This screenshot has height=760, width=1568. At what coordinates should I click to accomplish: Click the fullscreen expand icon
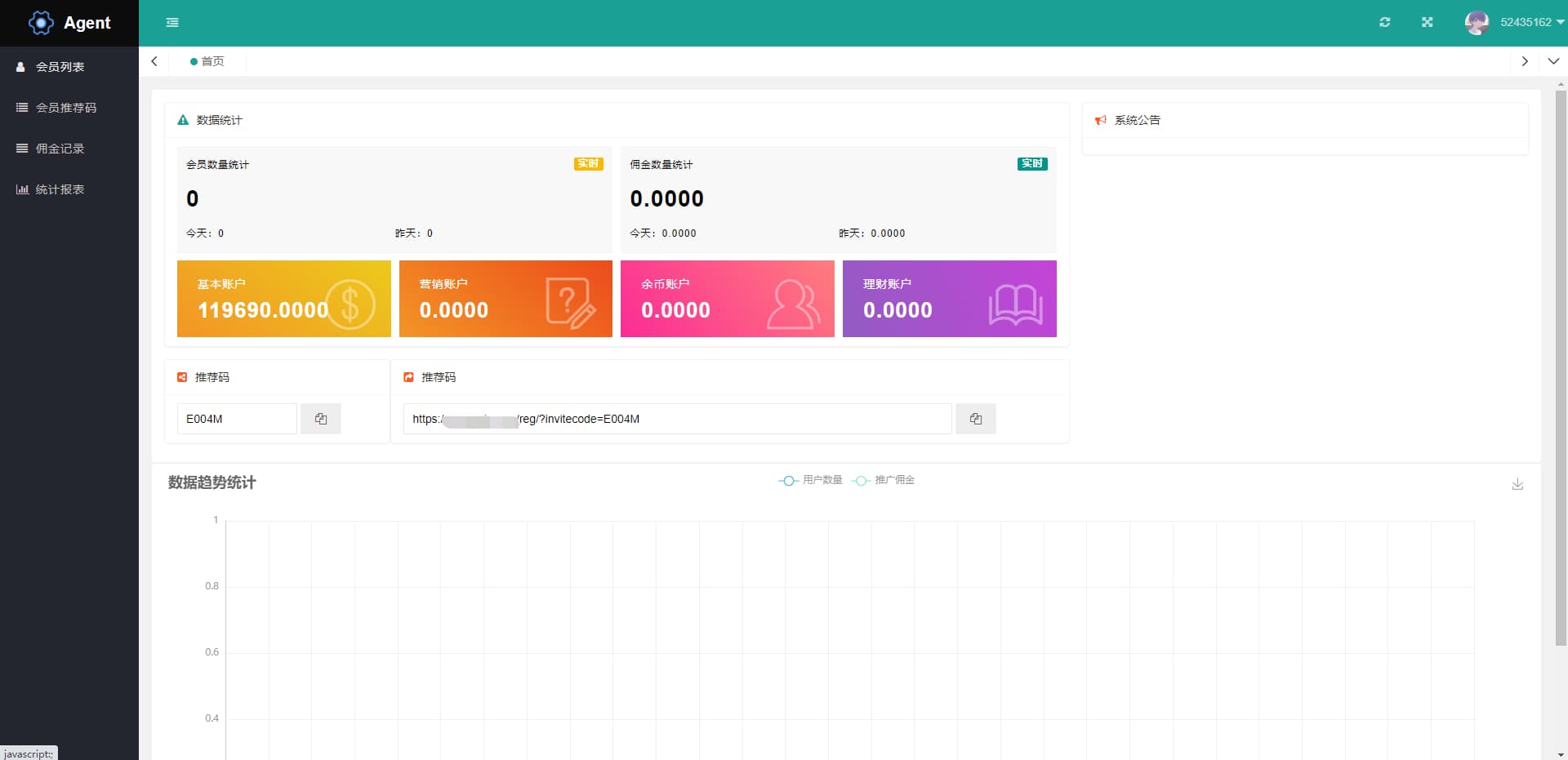[x=1427, y=22]
